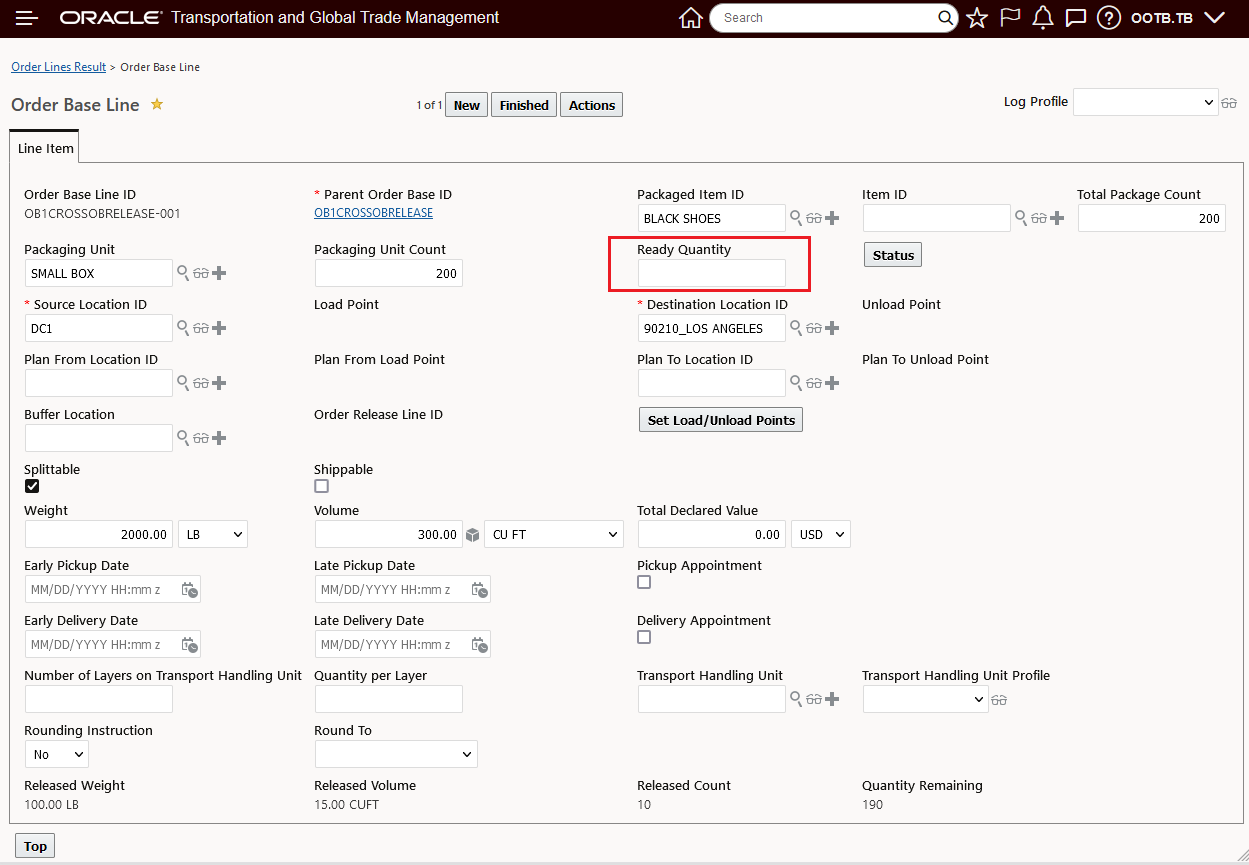Image resolution: width=1249 pixels, height=865 pixels.
Task: Search Plan From Location magnifier
Action: 183,383
